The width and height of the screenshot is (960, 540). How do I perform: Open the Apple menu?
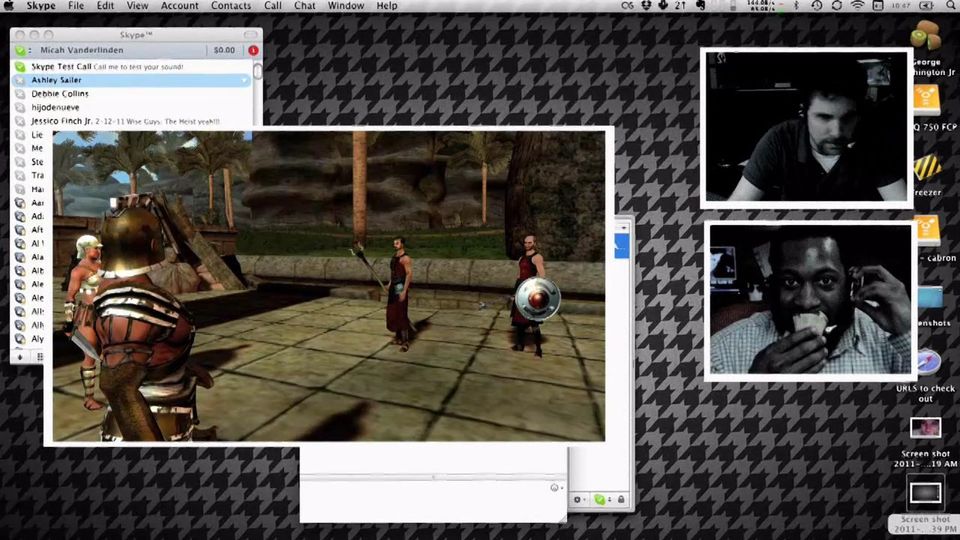(x=9, y=6)
